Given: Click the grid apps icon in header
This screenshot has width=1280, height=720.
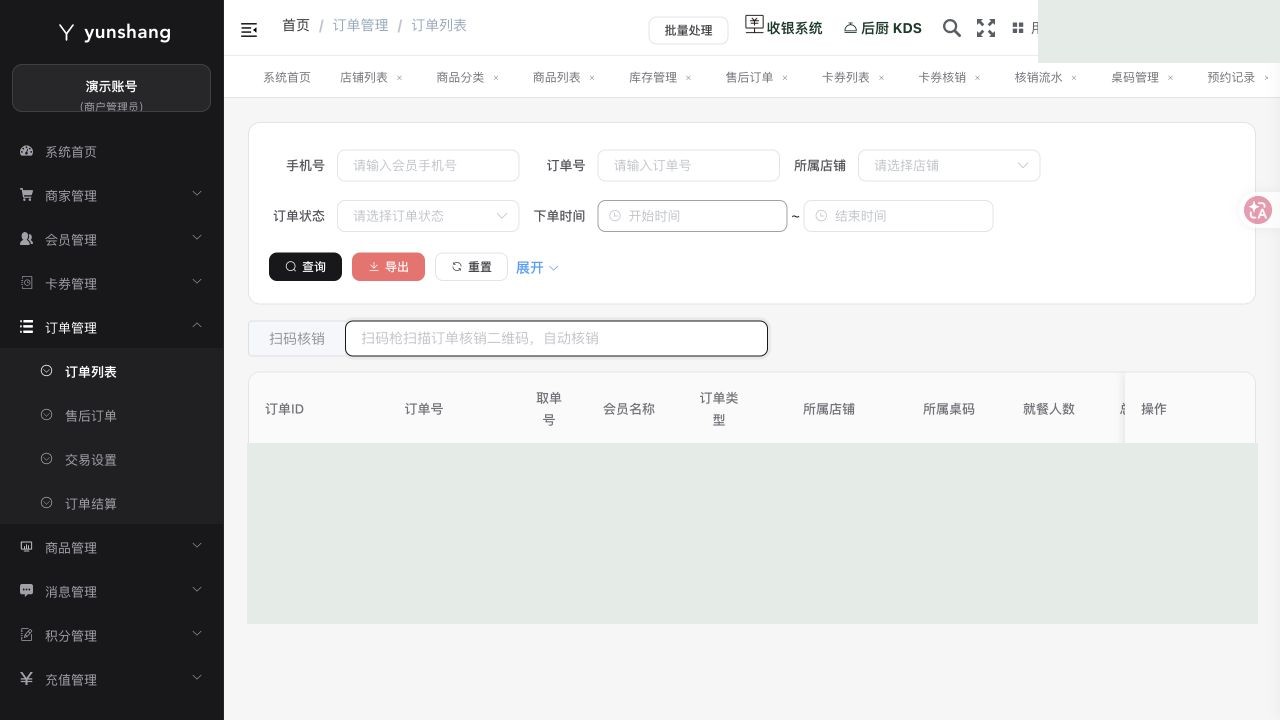Looking at the screenshot, I should coord(1018,28).
